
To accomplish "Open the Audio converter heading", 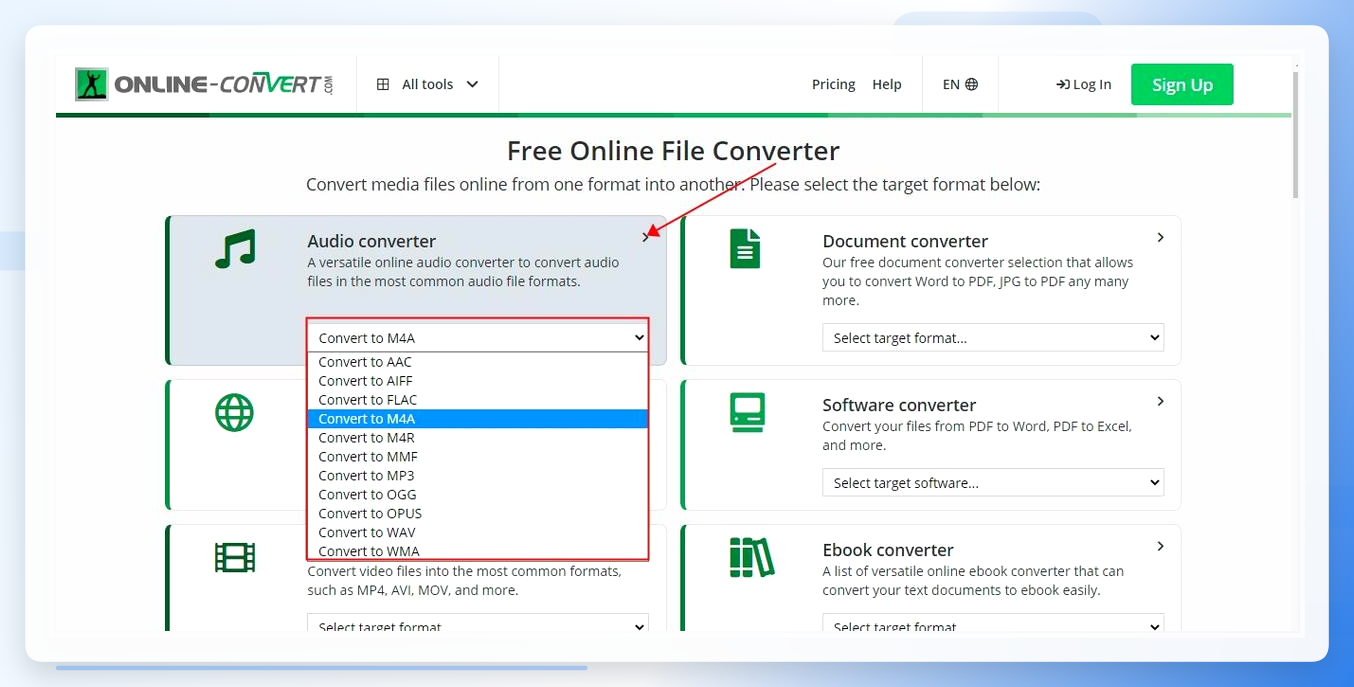I will click(x=371, y=241).
